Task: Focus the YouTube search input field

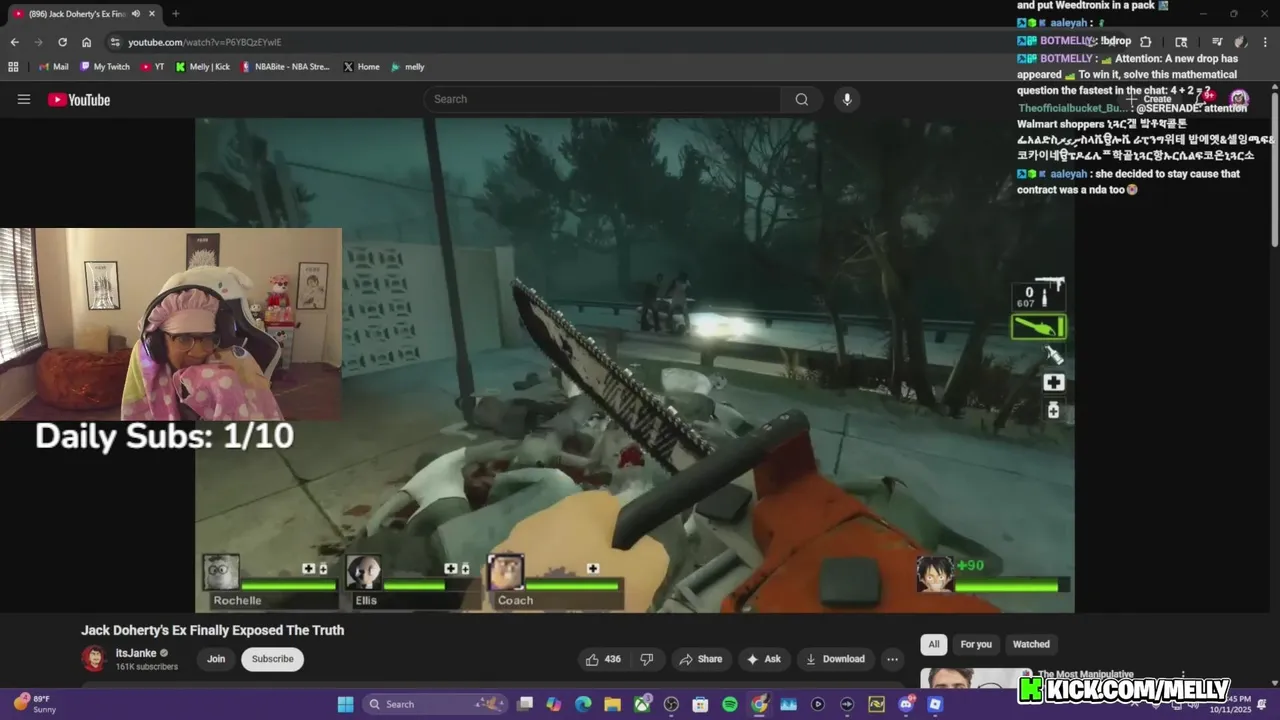Action: (602, 99)
